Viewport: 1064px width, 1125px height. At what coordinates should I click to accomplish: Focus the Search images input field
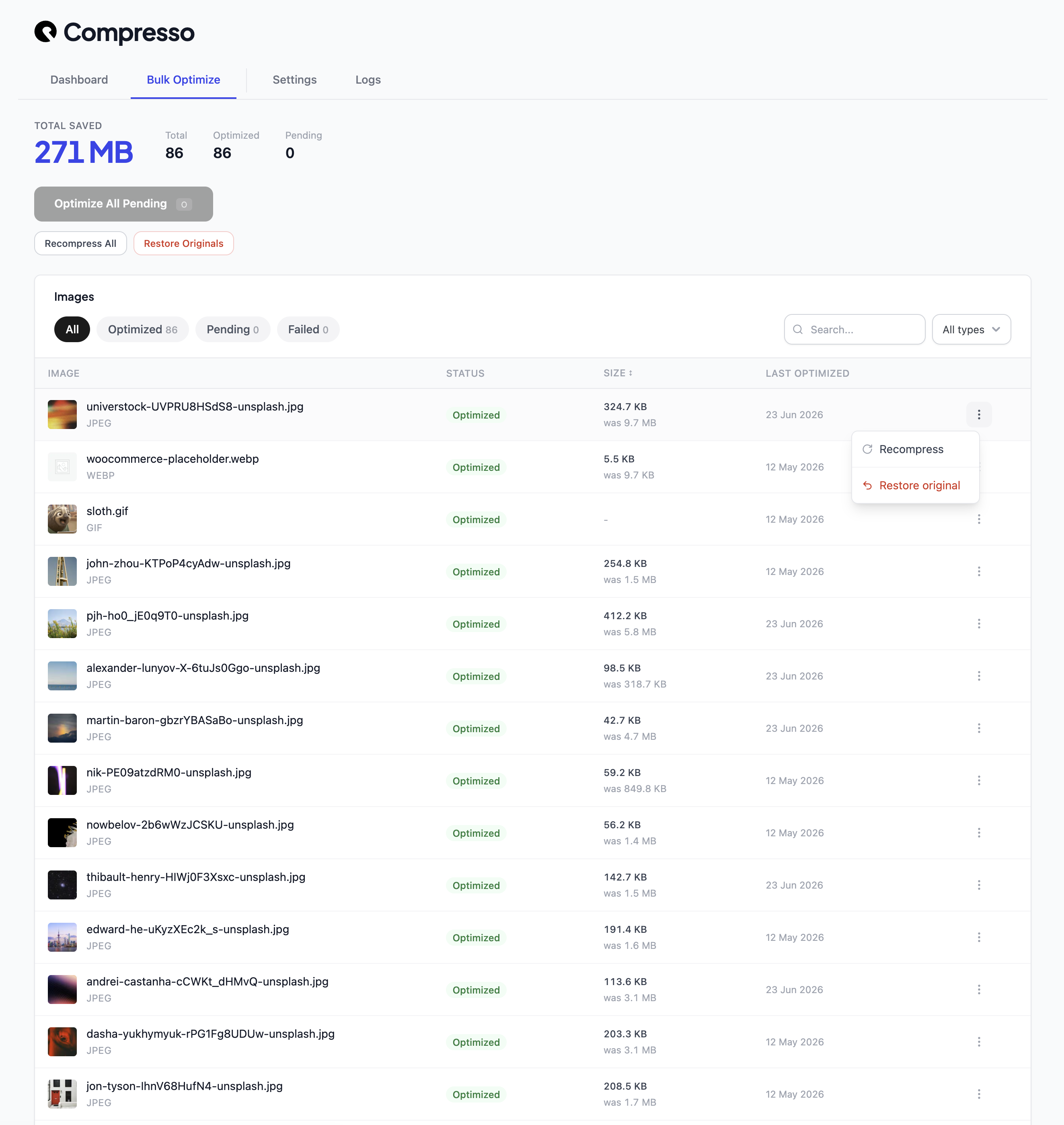pyautogui.click(x=854, y=329)
